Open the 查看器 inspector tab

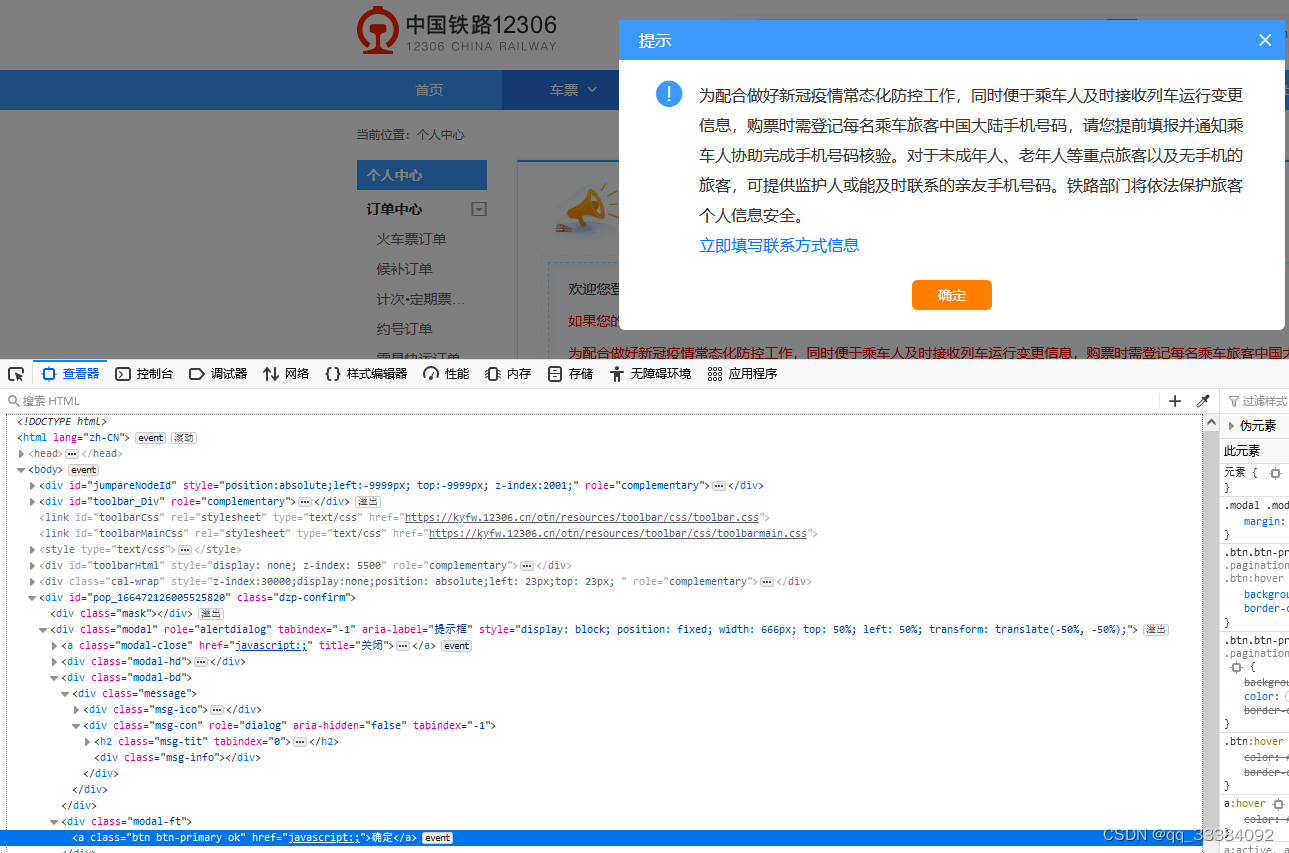(x=70, y=374)
